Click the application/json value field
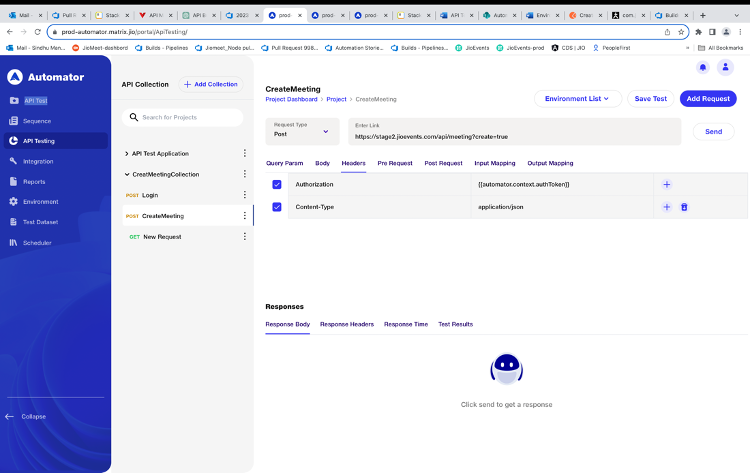Image resolution: width=750 pixels, height=474 pixels. coord(562,207)
